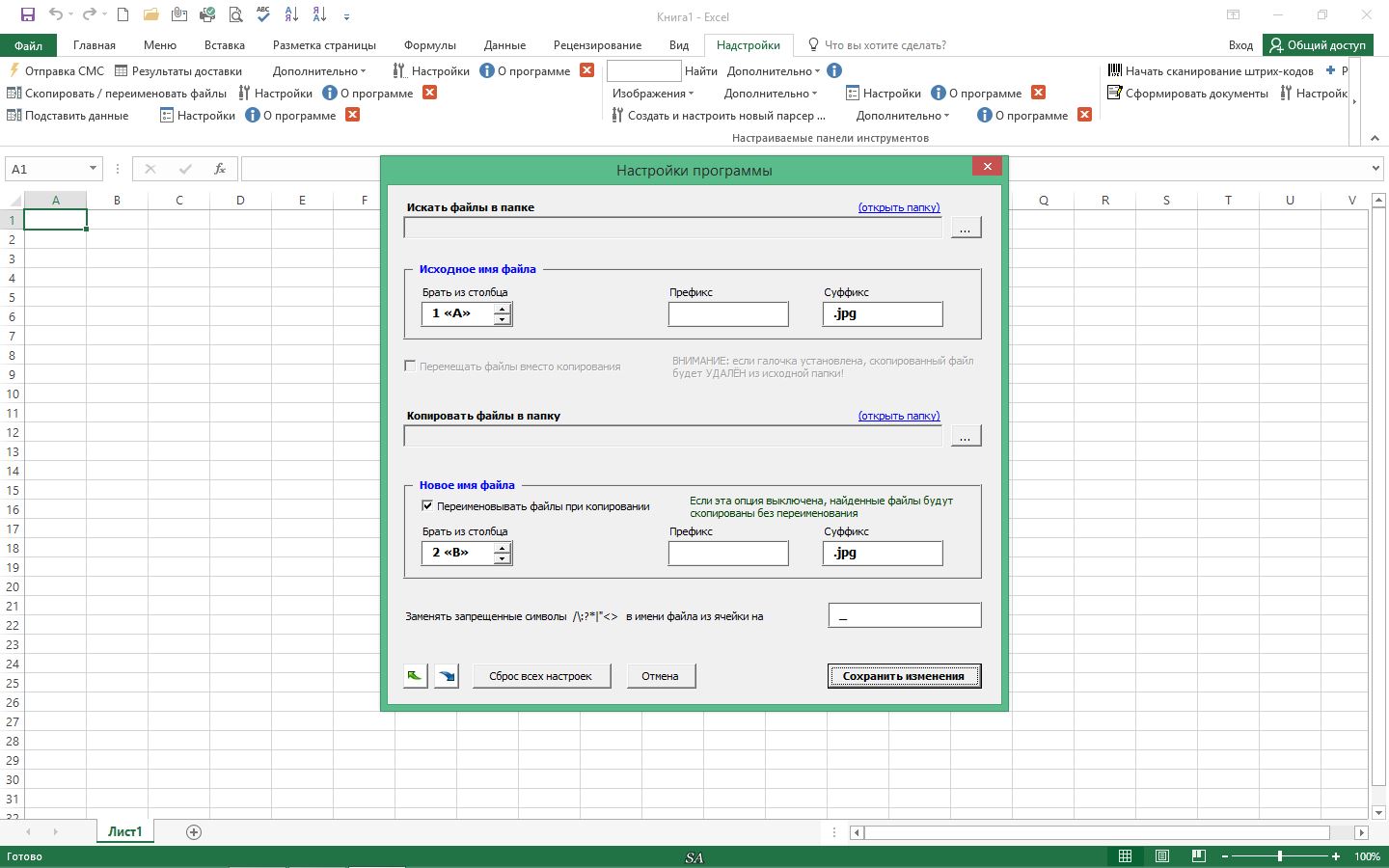The image size is (1389, 868).
Task: Click source file Суффикс field .jpg
Action: [x=883, y=313]
